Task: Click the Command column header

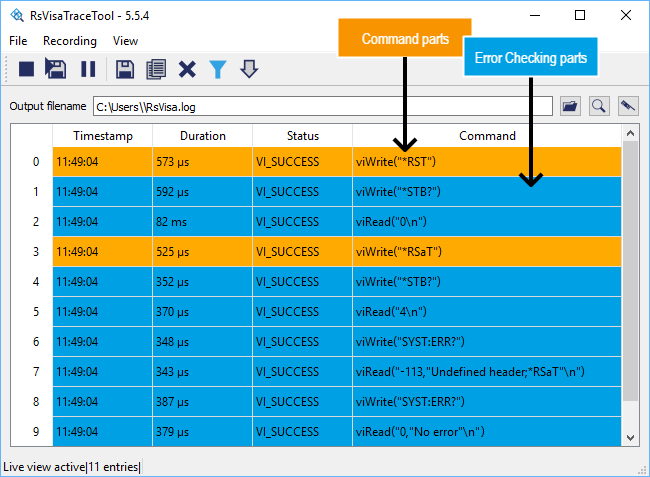Action: pyautogui.click(x=487, y=136)
